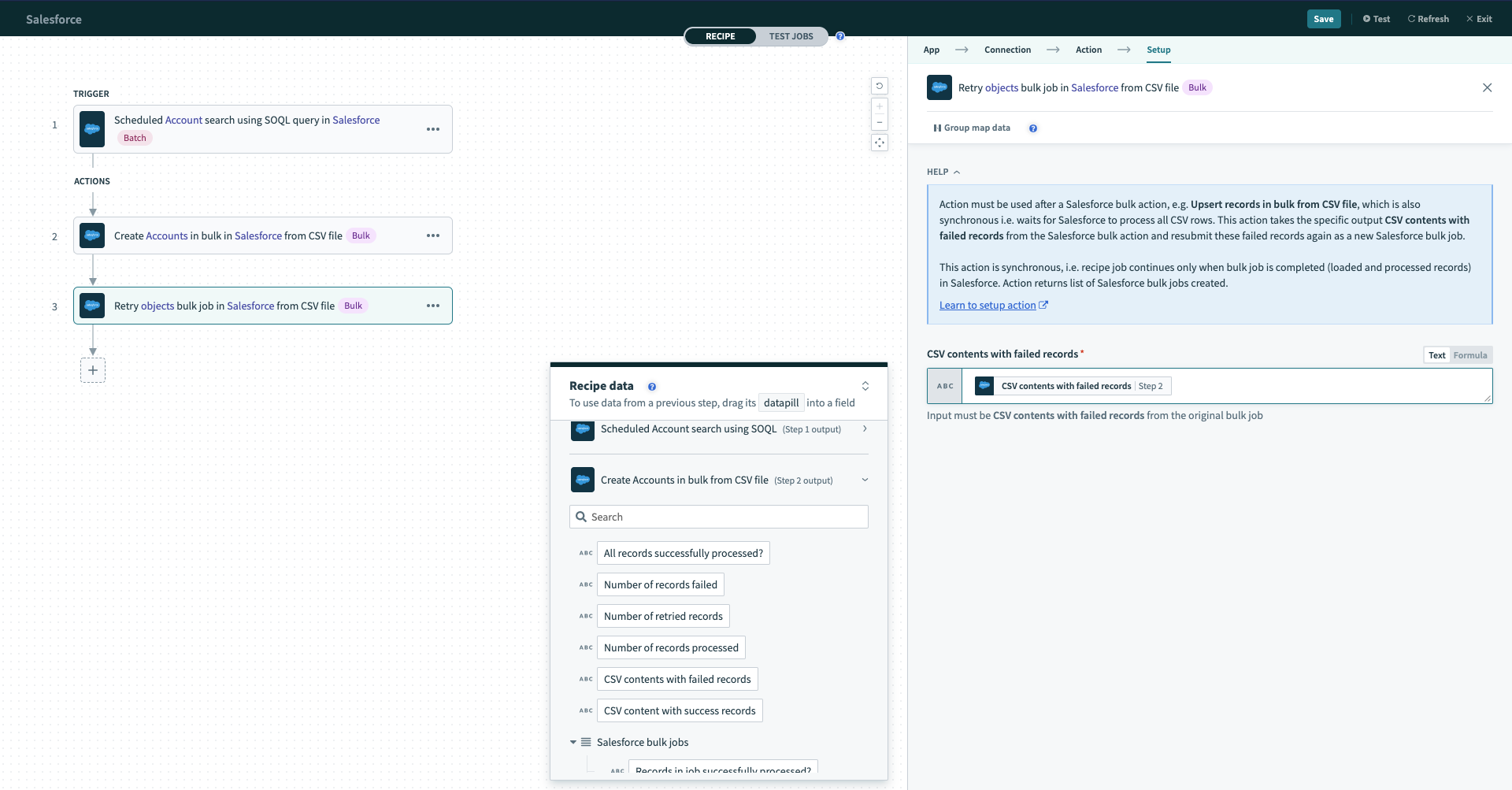
Task: Click the Save button
Action: [1324, 18]
